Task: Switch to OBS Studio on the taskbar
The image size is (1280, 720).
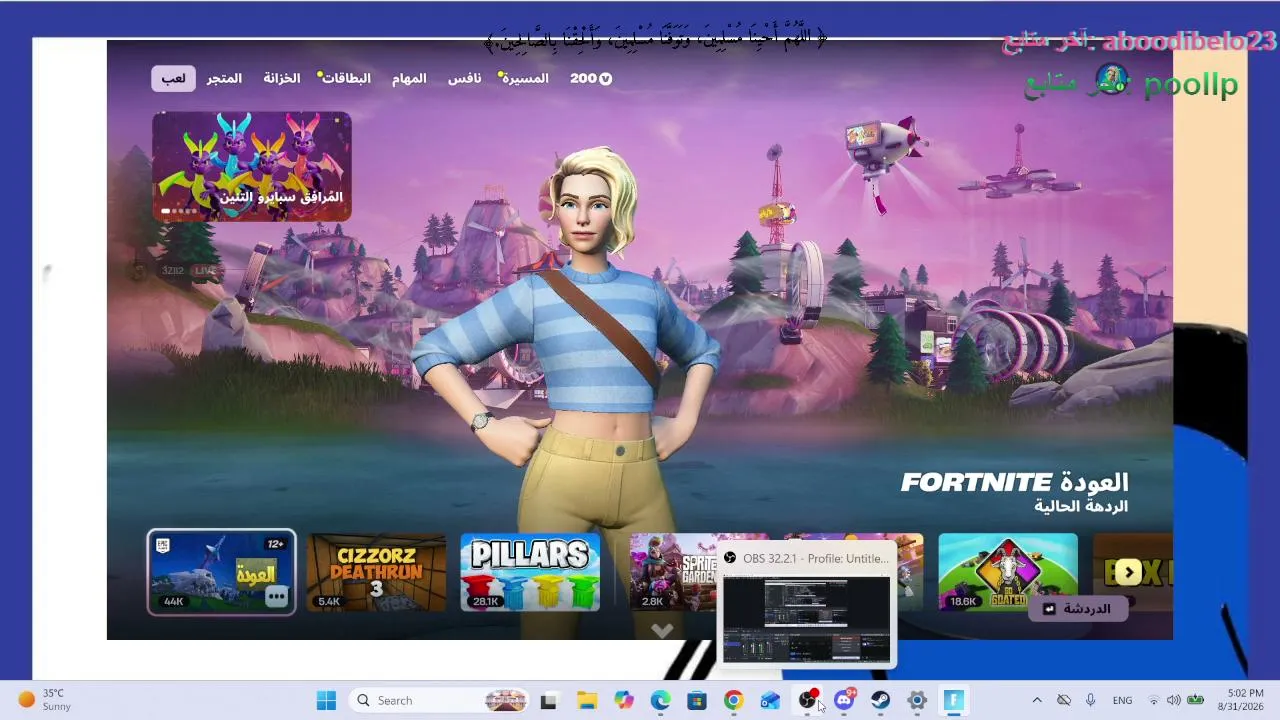Action: coord(807,700)
